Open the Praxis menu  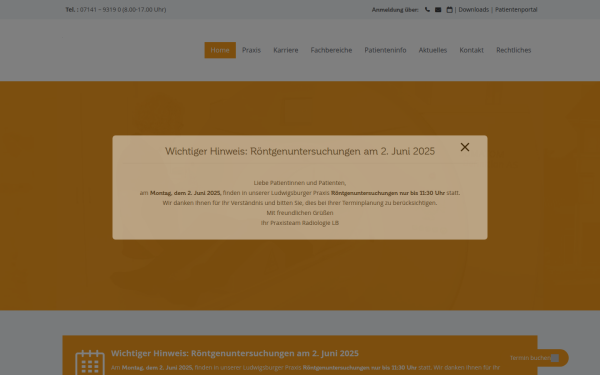pos(251,50)
